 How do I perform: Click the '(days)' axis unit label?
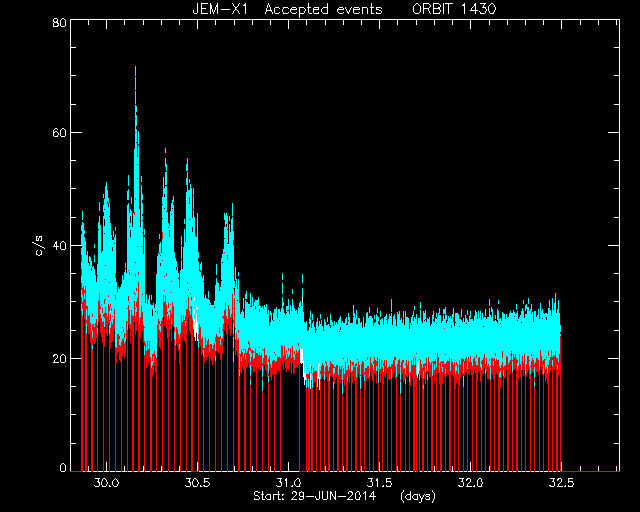(x=418, y=496)
